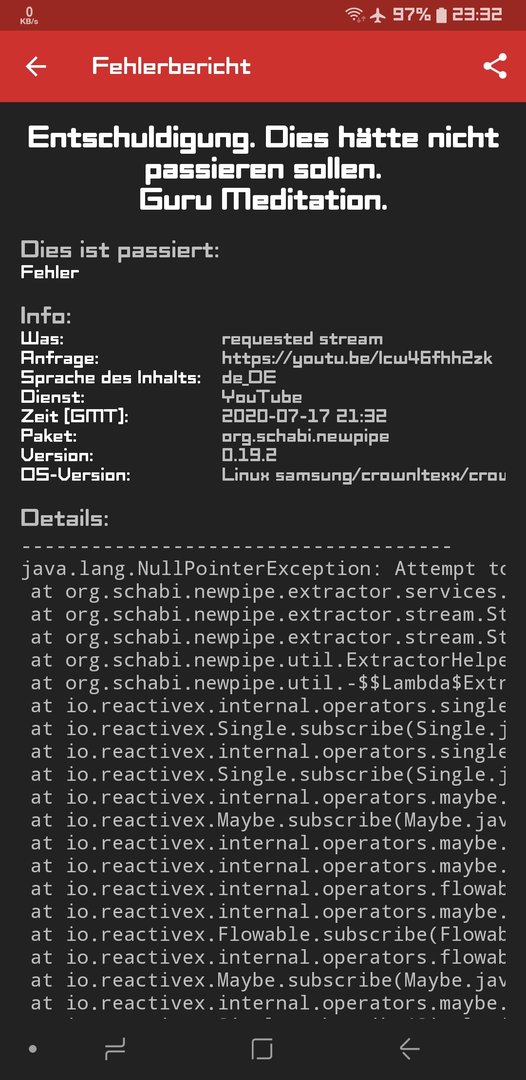Tap the java.lang.NullPointerException line
Image resolution: width=526 pixels, height=1080 pixels.
(263, 569)
